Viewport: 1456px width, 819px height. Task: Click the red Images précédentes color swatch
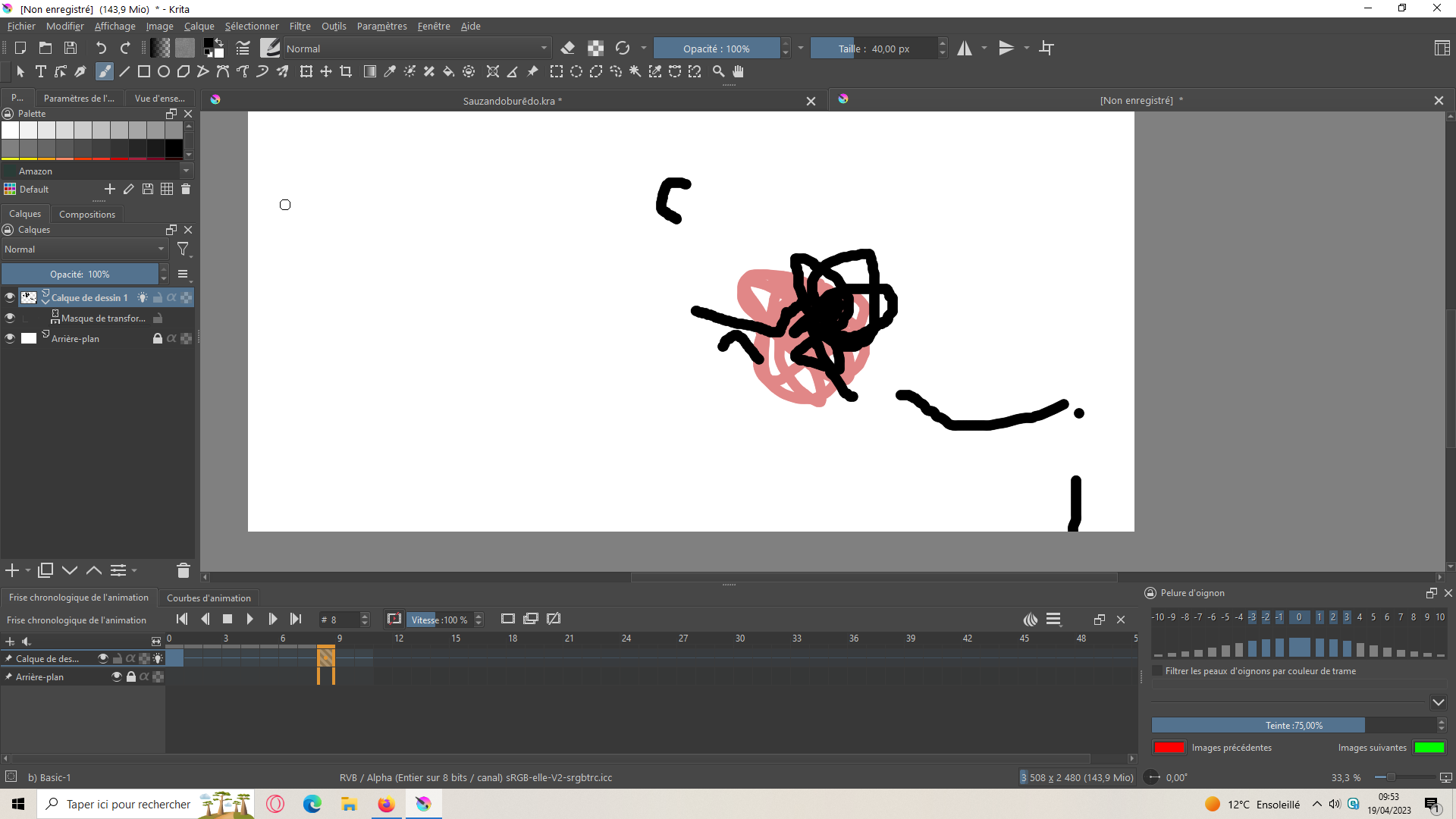point(1169,748)
